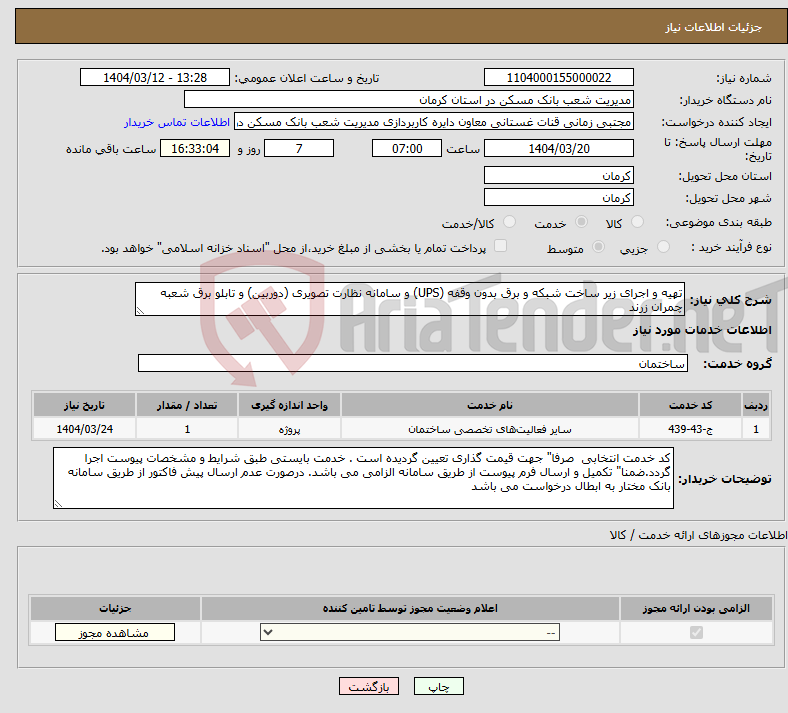Screen dimensions: 788x713
Task: Click the سایر فعالیت‌های تخصصی ساختمان cell
Action: [490, 429]
